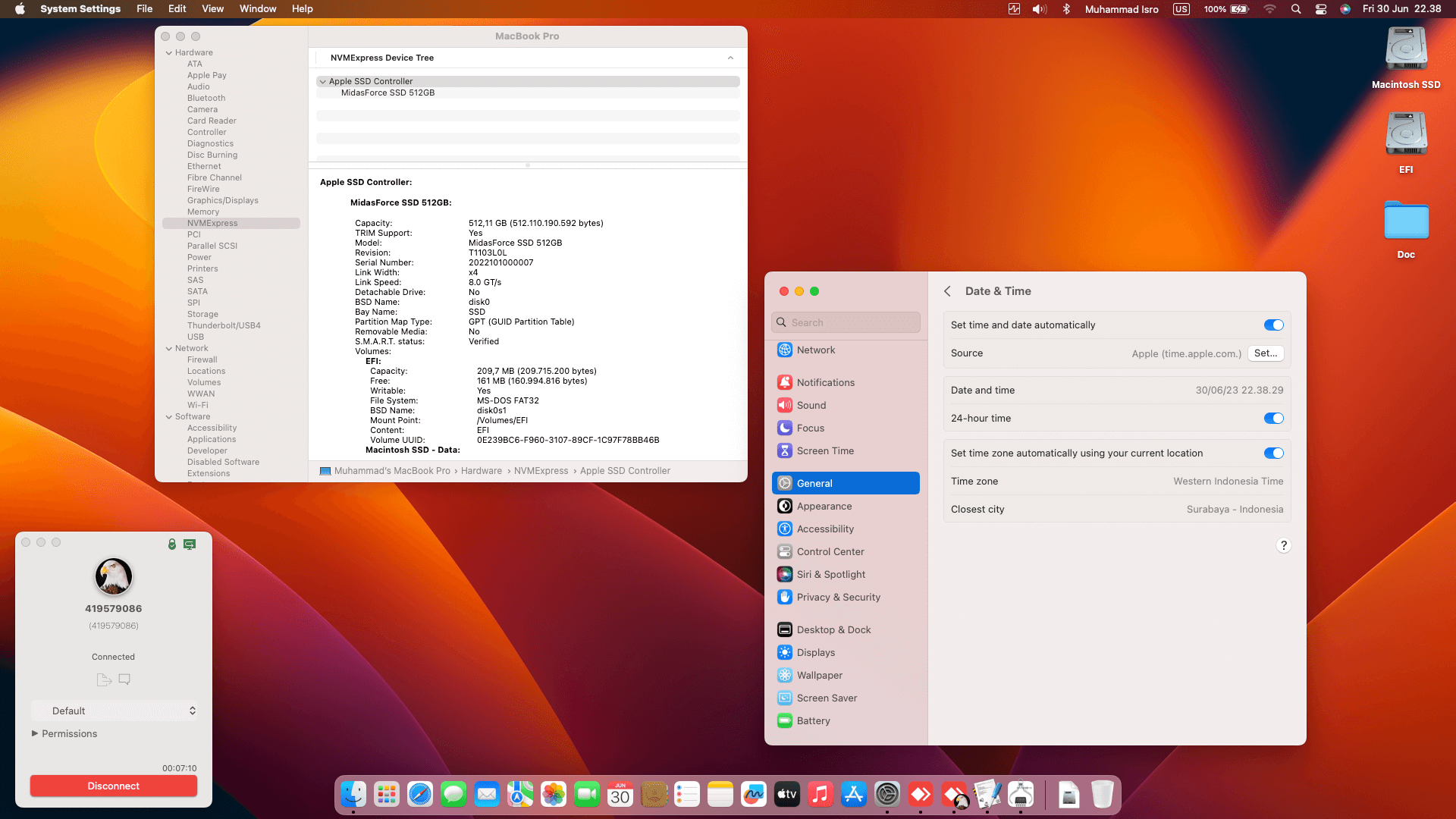
Task: Collapse the Network section in System Information sidebar
Action: coord(169,349)
